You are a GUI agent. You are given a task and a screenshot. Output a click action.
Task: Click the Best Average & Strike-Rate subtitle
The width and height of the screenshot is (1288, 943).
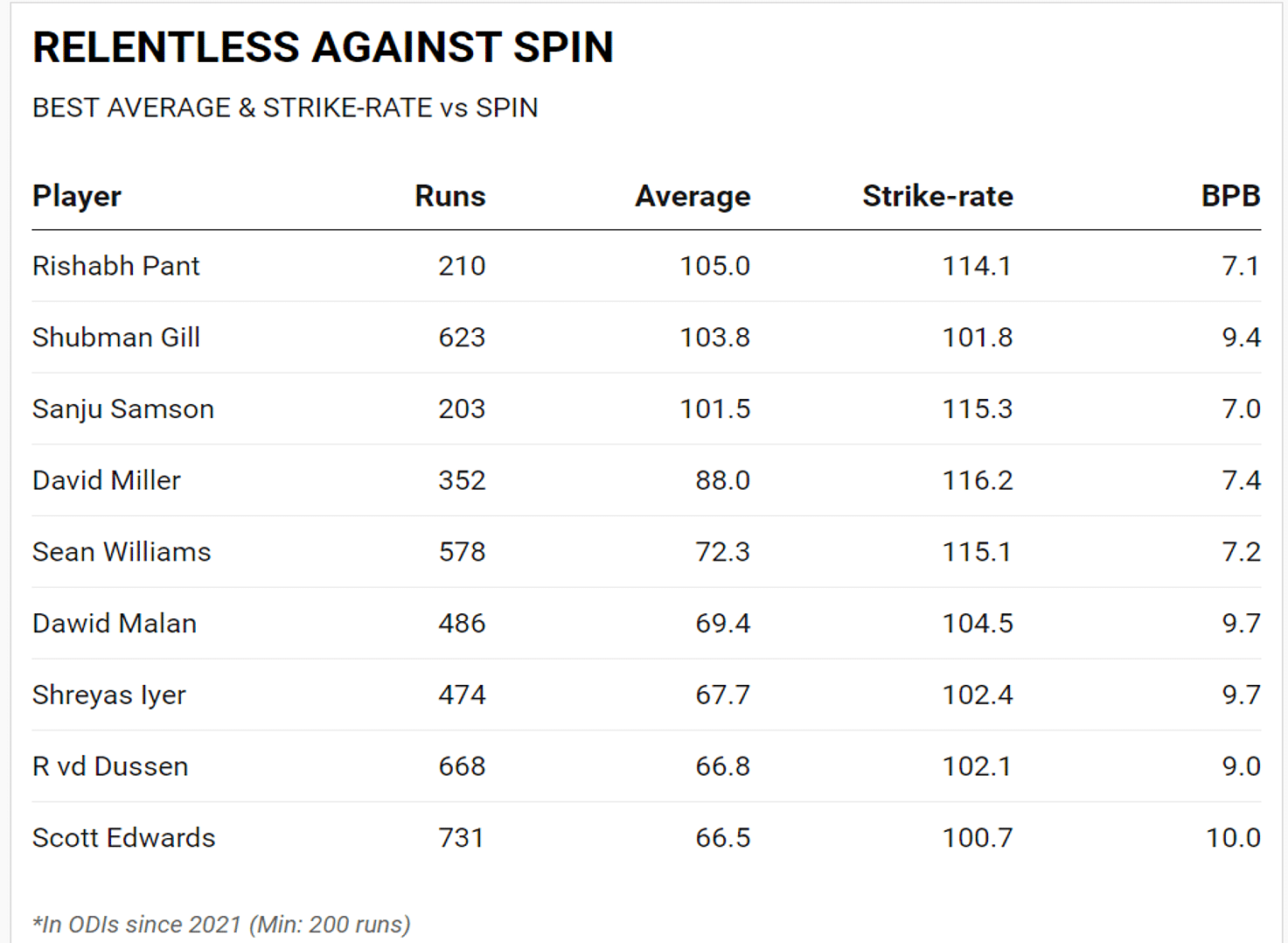285,108
